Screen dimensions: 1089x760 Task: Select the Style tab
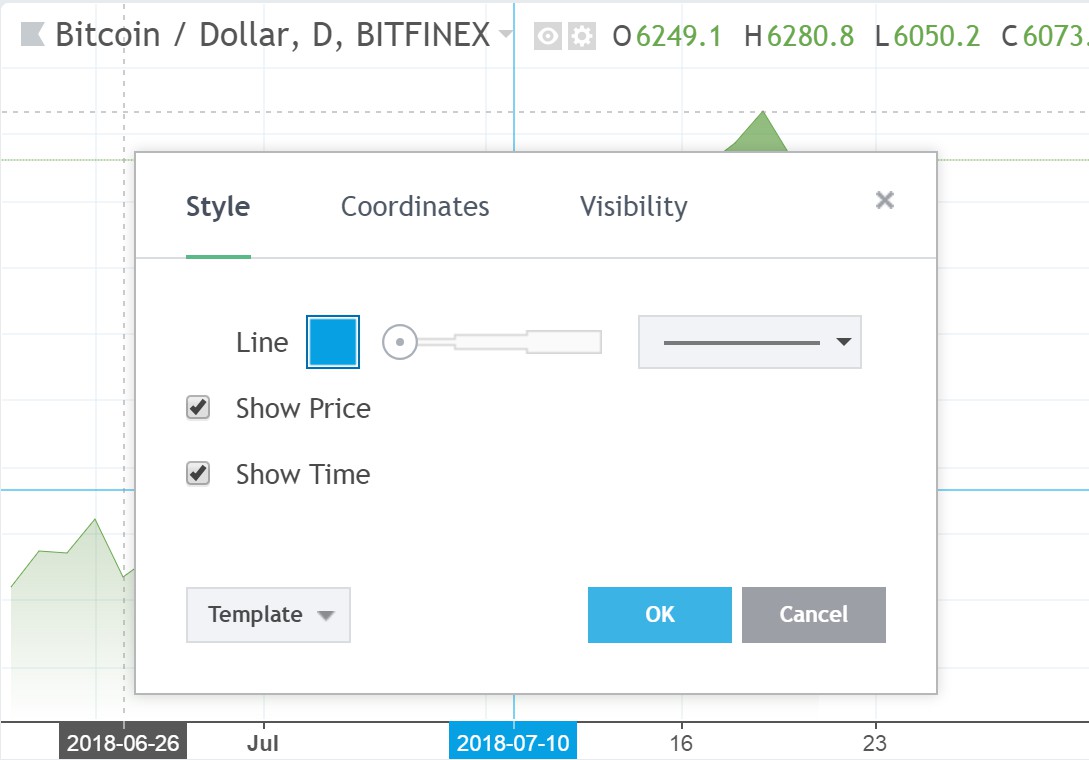pyautogui.click(x=218, y=206)
